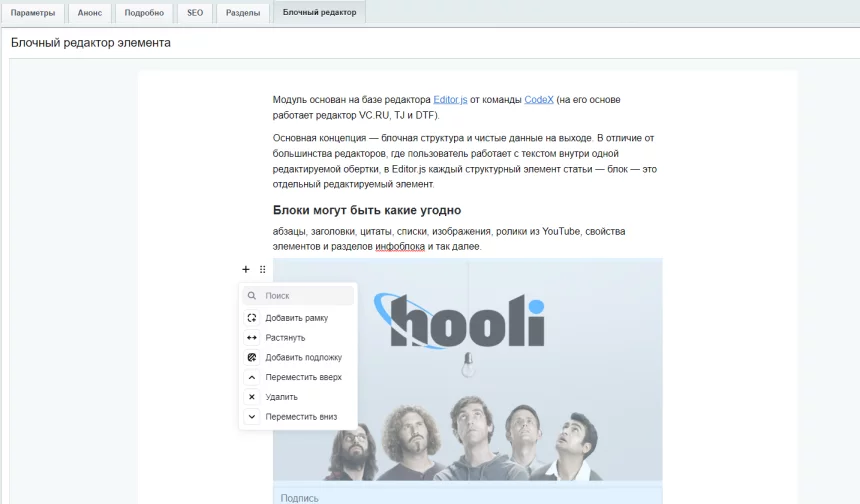Open the 'CodeX' team link
The width and height of the screenshot is (860, 504).
pos(538,100)
